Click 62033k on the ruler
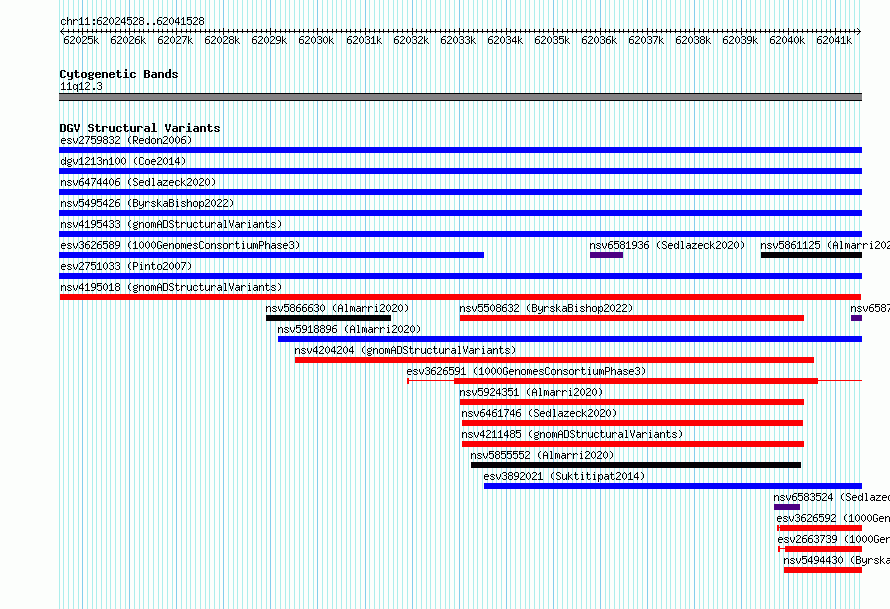 (458, 40)
